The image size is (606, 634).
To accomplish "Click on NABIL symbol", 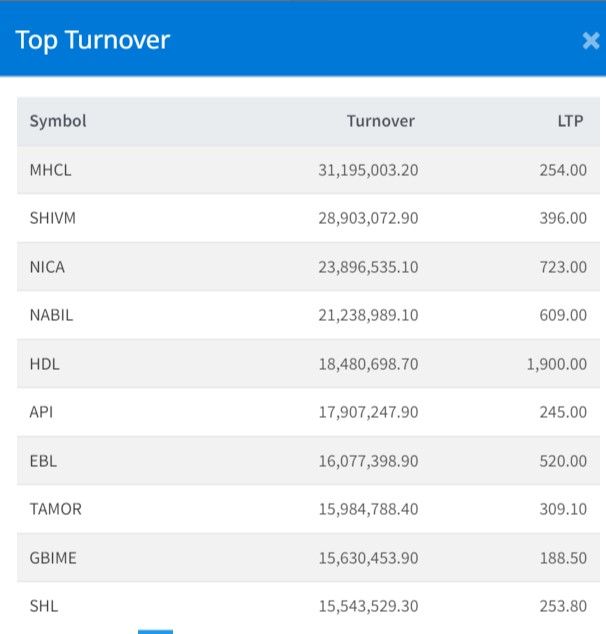I will 52,315.
